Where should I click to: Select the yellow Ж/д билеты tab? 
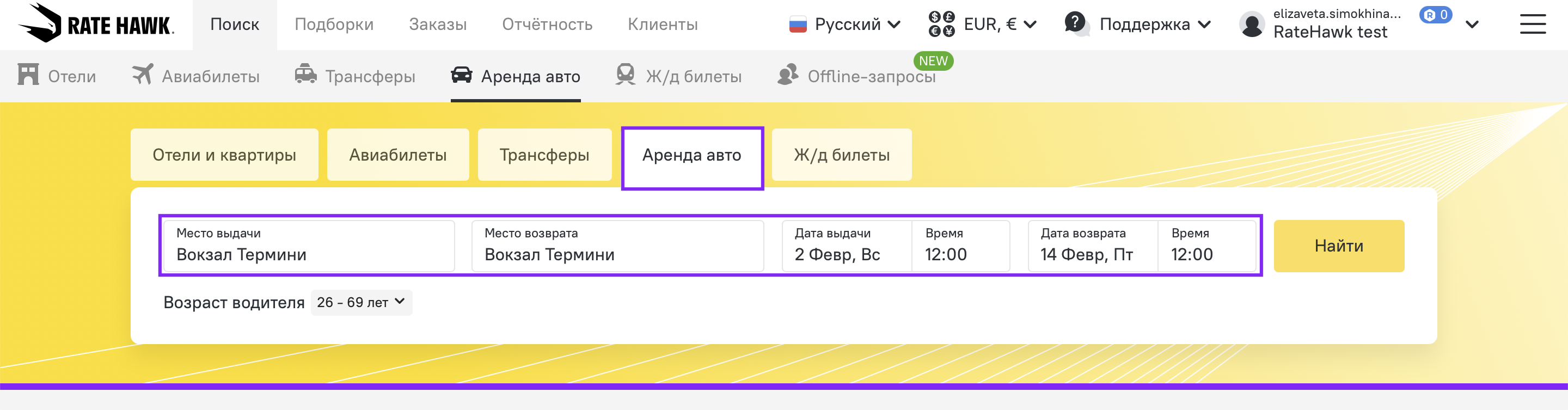pyautogui.click(x=841, y=155)
